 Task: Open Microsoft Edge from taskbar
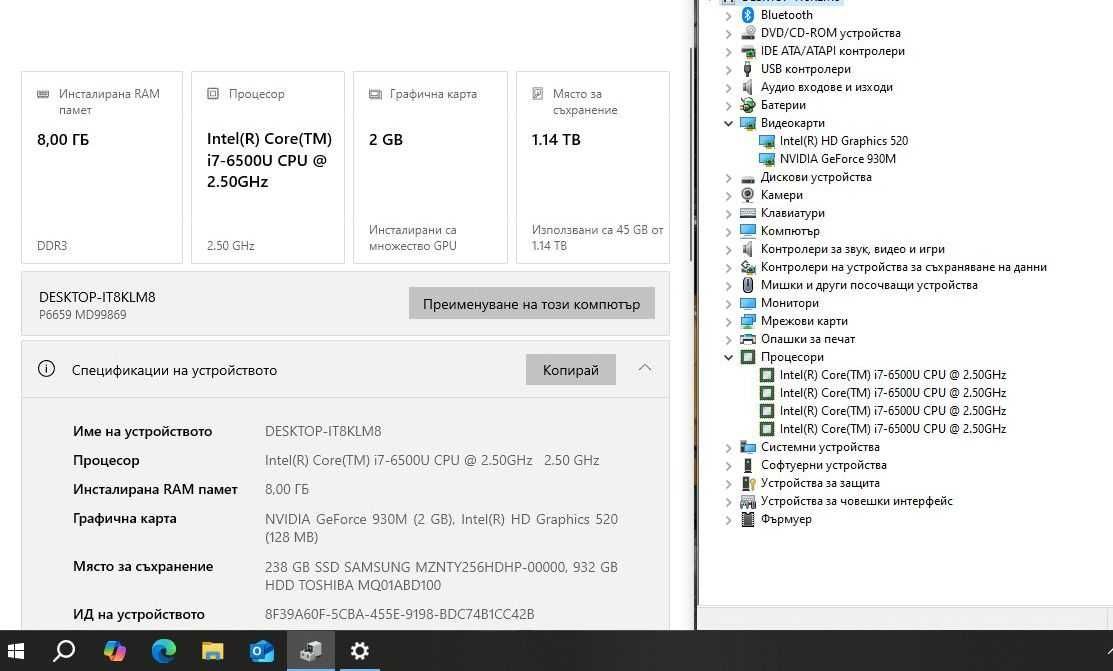pos(163,650)
